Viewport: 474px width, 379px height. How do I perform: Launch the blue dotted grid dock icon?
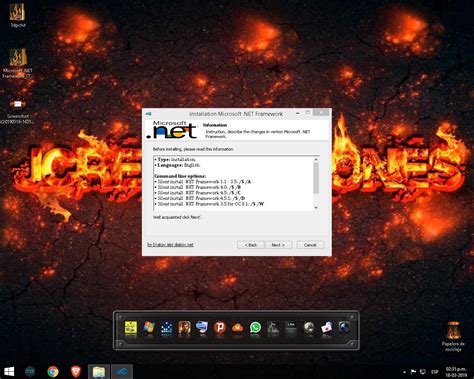166,328
